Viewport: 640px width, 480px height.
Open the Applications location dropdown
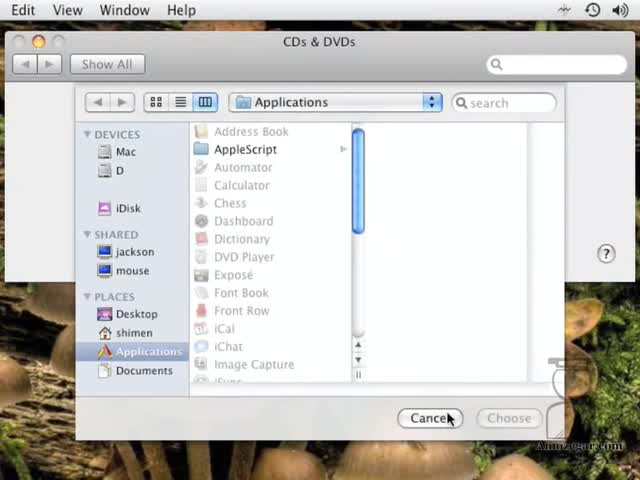[336, 102]
